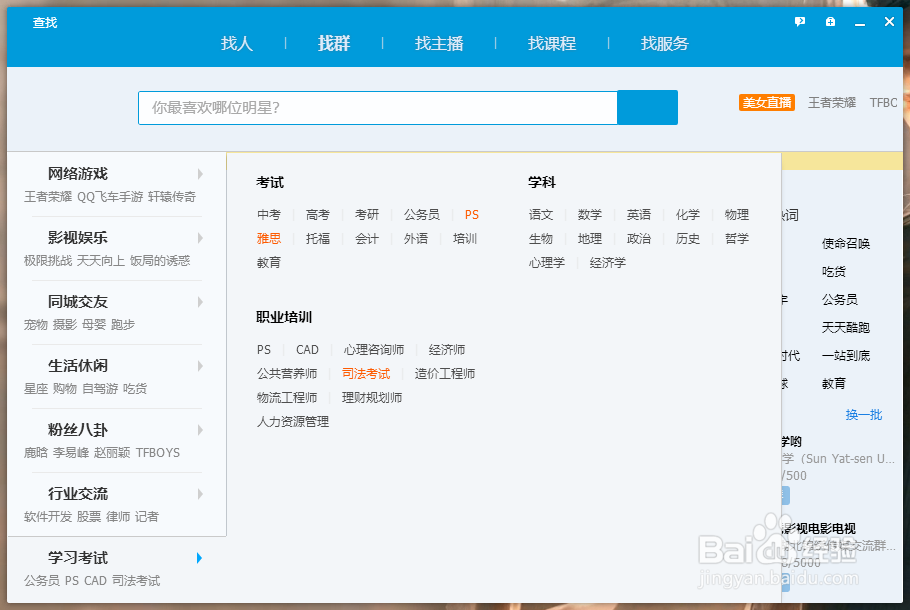
Task: Expand the 同城交友 category arrow
Action: pyautogui.click(x=200, y=301)
